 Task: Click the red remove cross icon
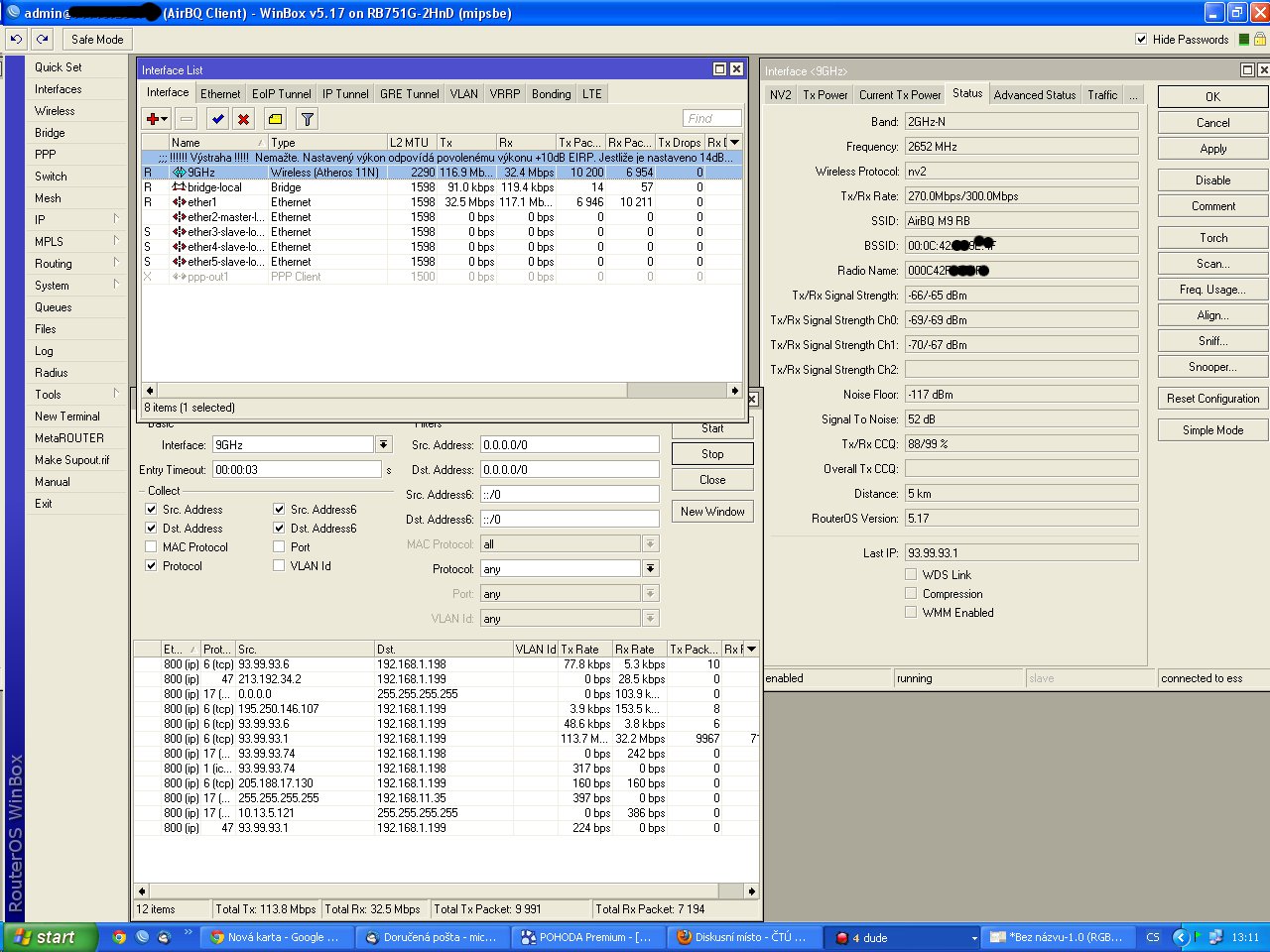tap(243, 118)
